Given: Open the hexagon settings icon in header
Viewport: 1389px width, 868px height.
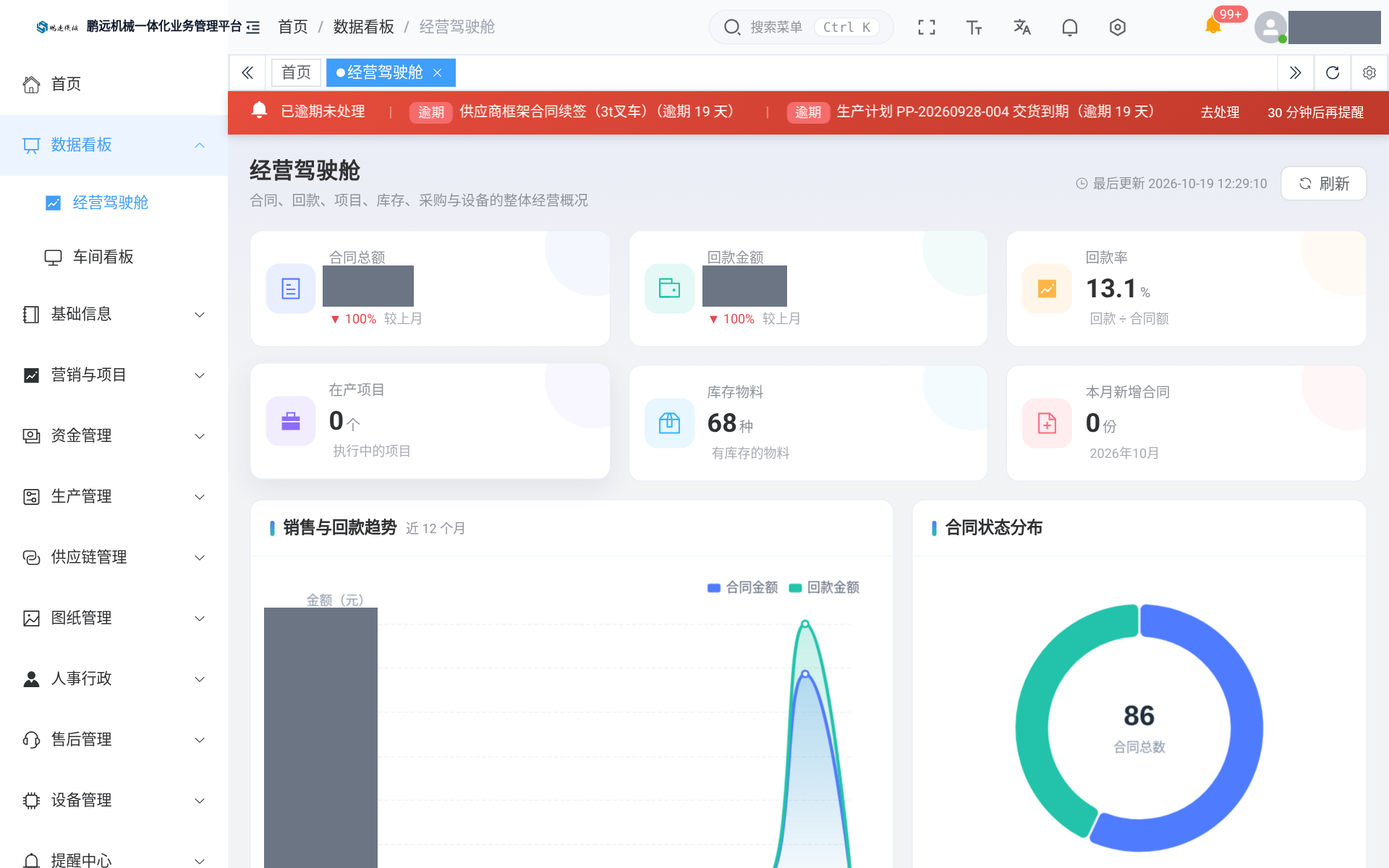Looking at the screenshot, I should (1118, 27).
